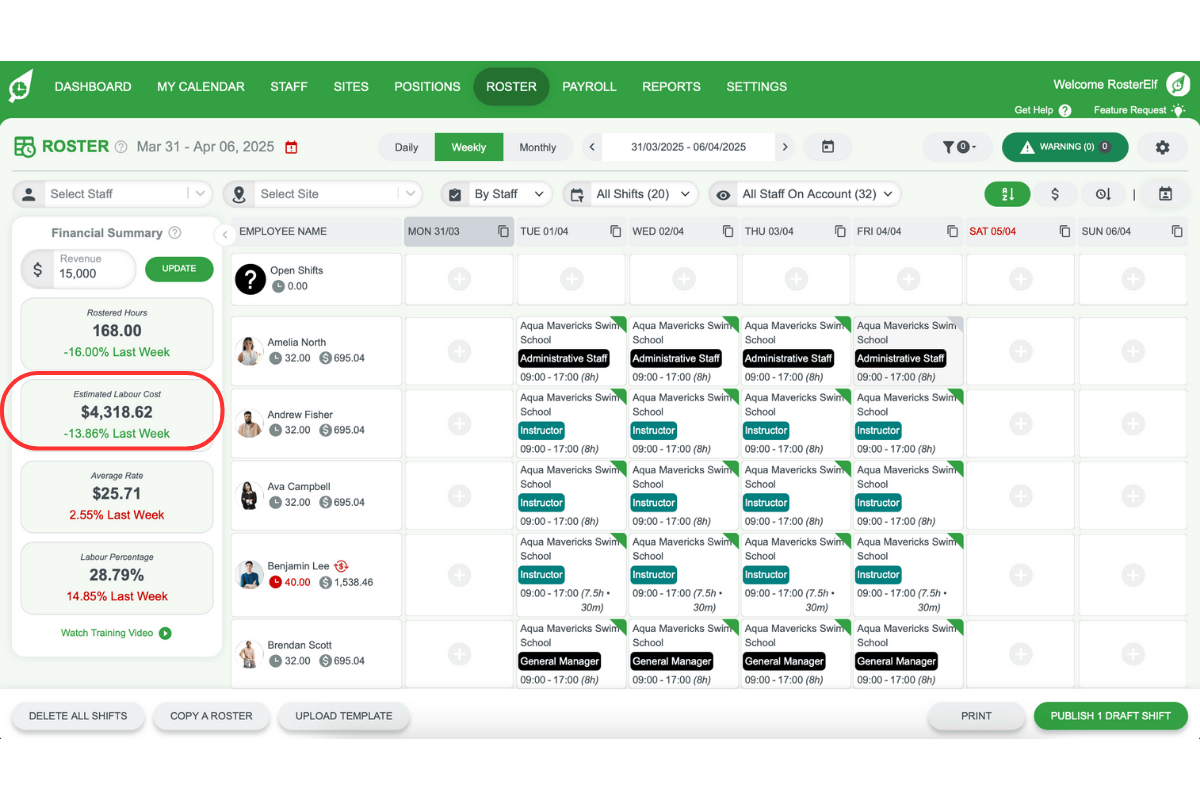Open the PAYROLL page
Image resolution: width=1200 pixels, height=800 pixels.
(x=589, y=86)
